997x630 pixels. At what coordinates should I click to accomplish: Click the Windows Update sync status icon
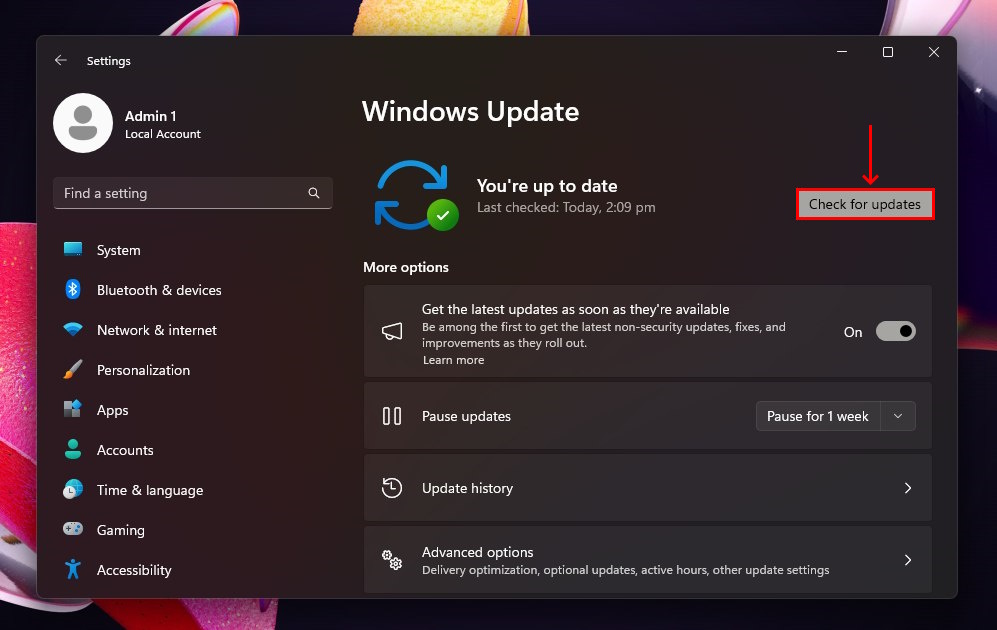tap(416, 195)
